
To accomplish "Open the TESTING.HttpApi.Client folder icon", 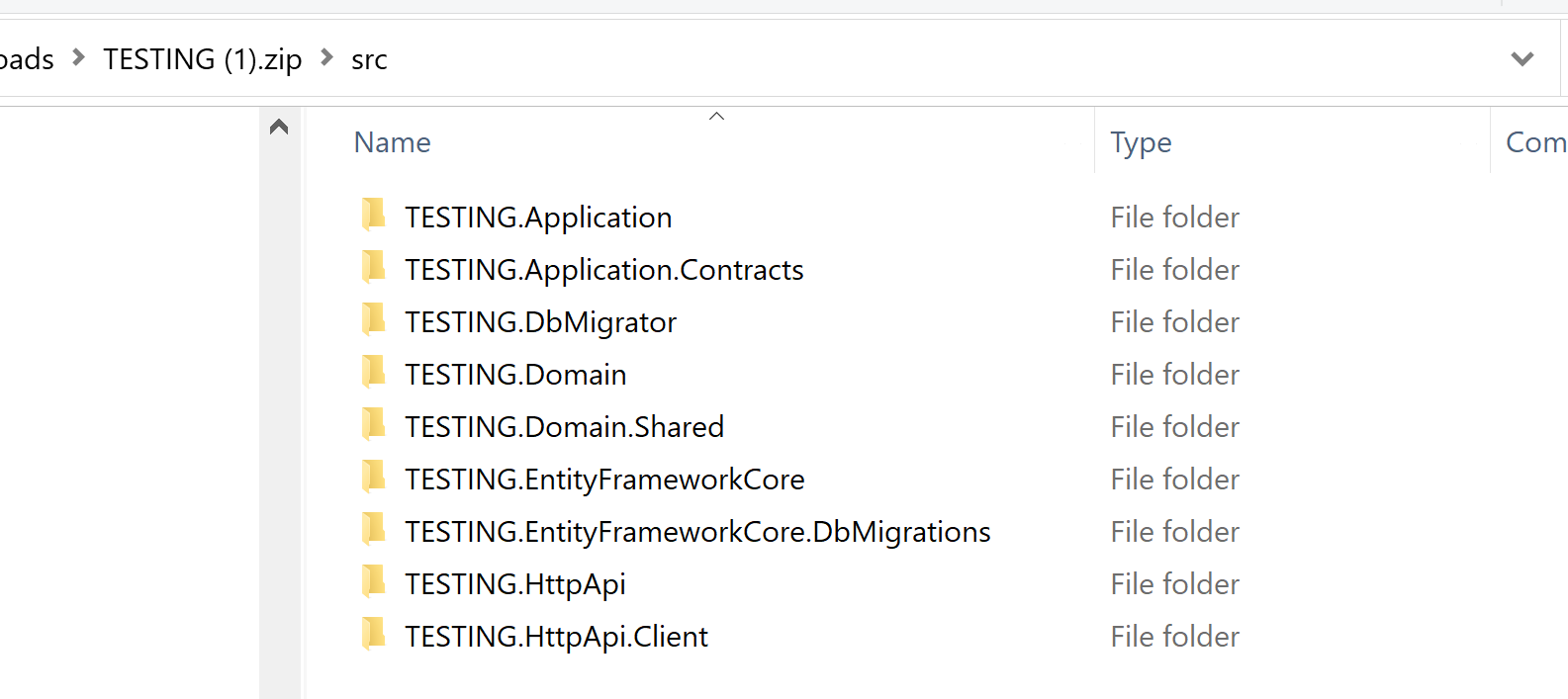I will (374, 636).
